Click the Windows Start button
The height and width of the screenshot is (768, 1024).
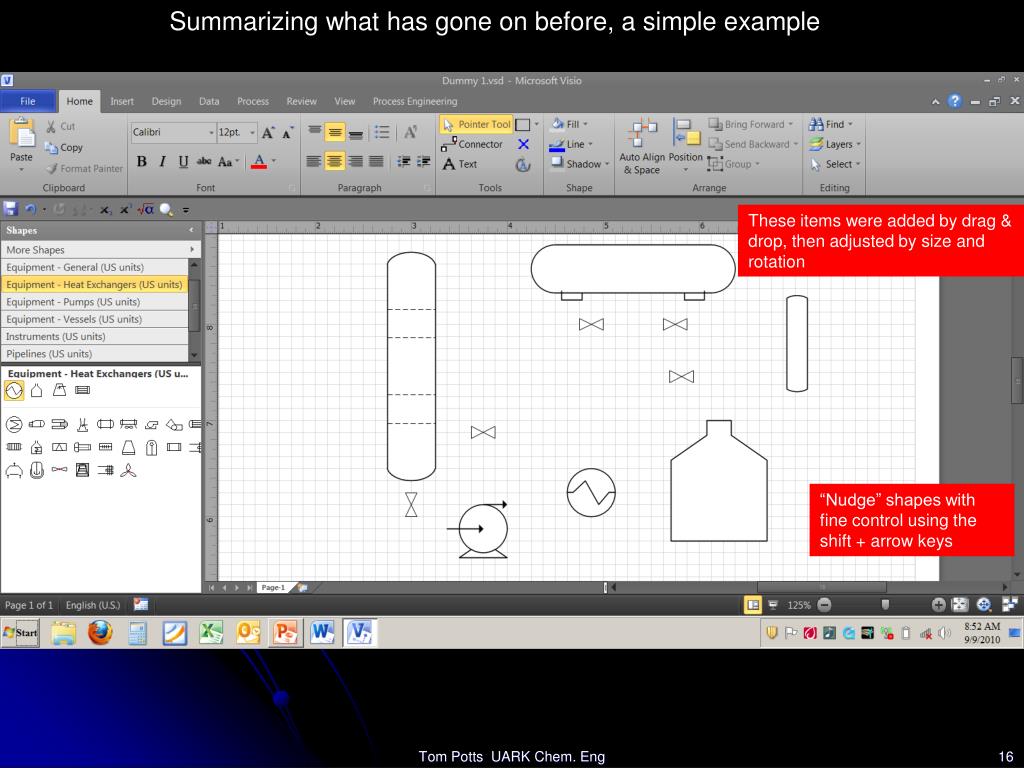pos(21,632)
